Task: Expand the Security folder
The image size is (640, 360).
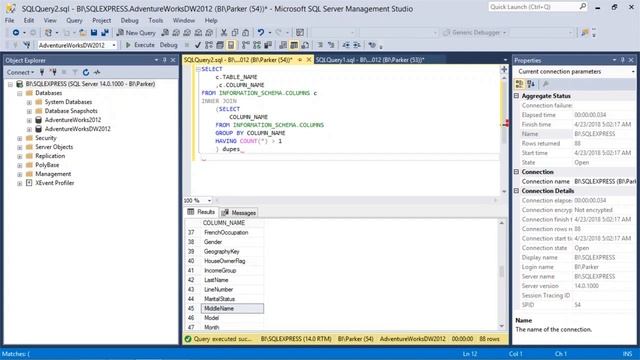Action: pyautogui.click(x=20, y=138)
